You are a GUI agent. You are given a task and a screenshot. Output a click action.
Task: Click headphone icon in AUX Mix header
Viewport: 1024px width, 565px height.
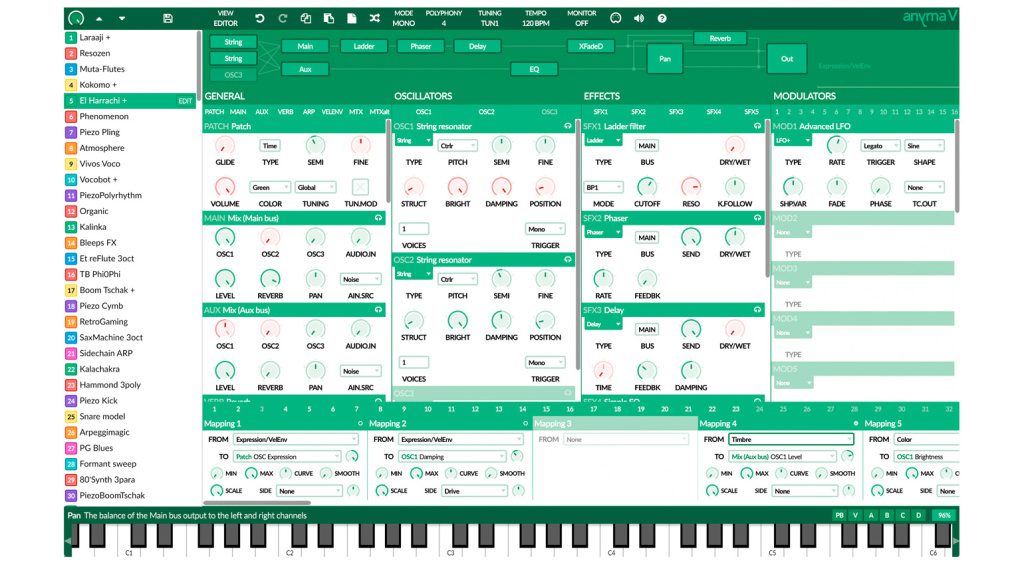click(378, 310)
